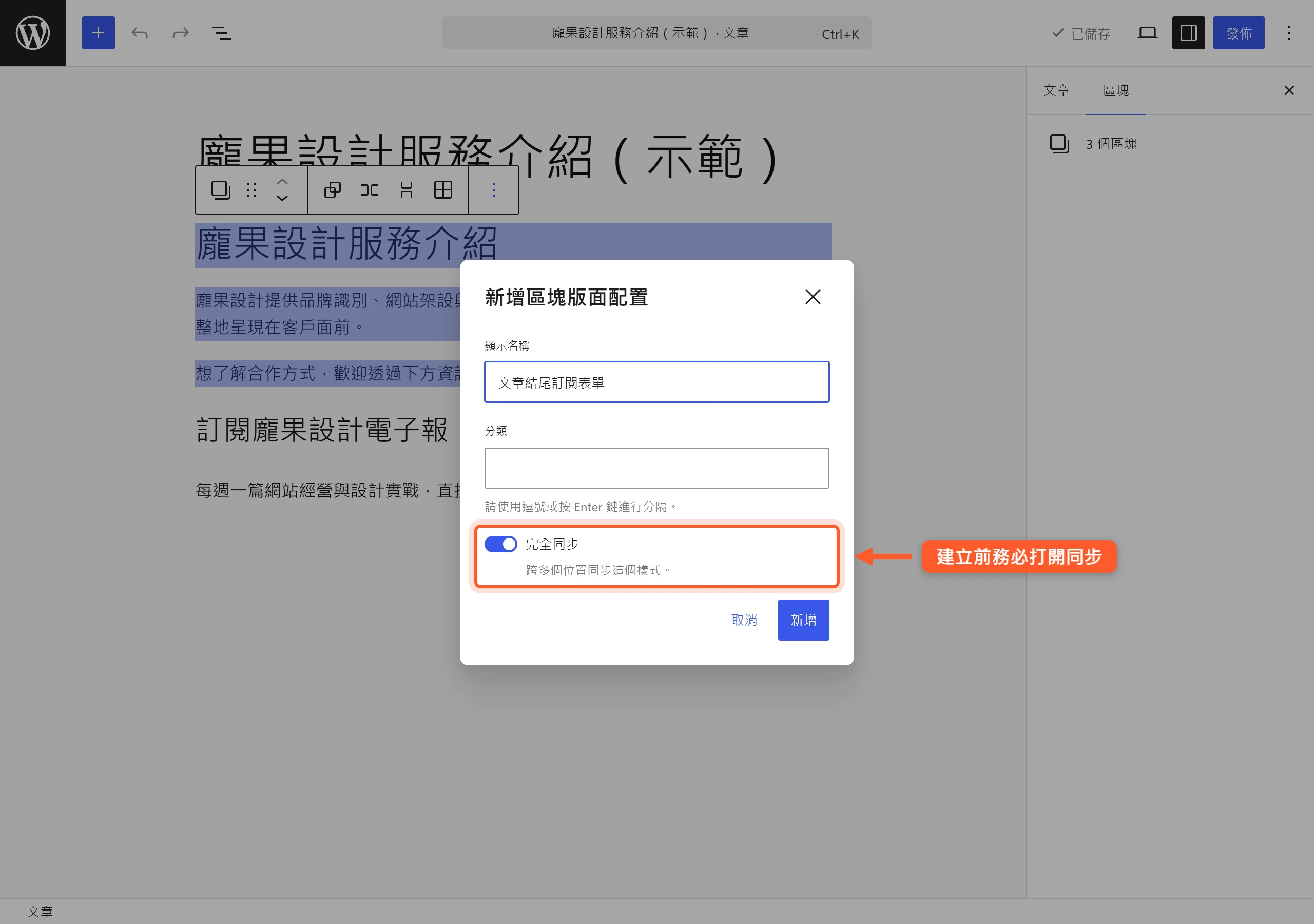Undo the last change
The width and height of the screenshot is (1314, 924).
coord(140,33)
